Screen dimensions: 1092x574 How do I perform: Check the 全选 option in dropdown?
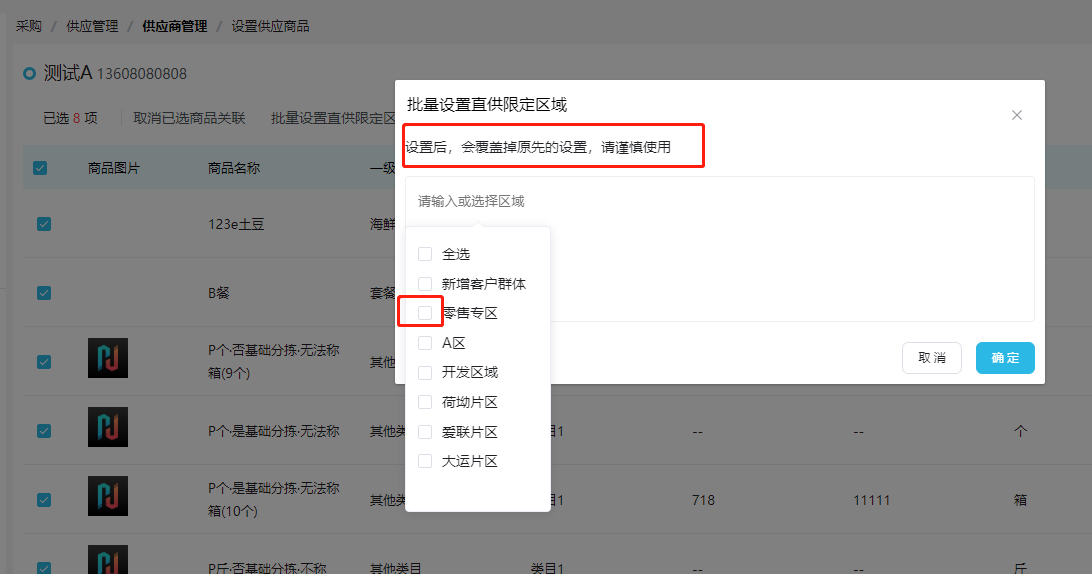(425, 254)
